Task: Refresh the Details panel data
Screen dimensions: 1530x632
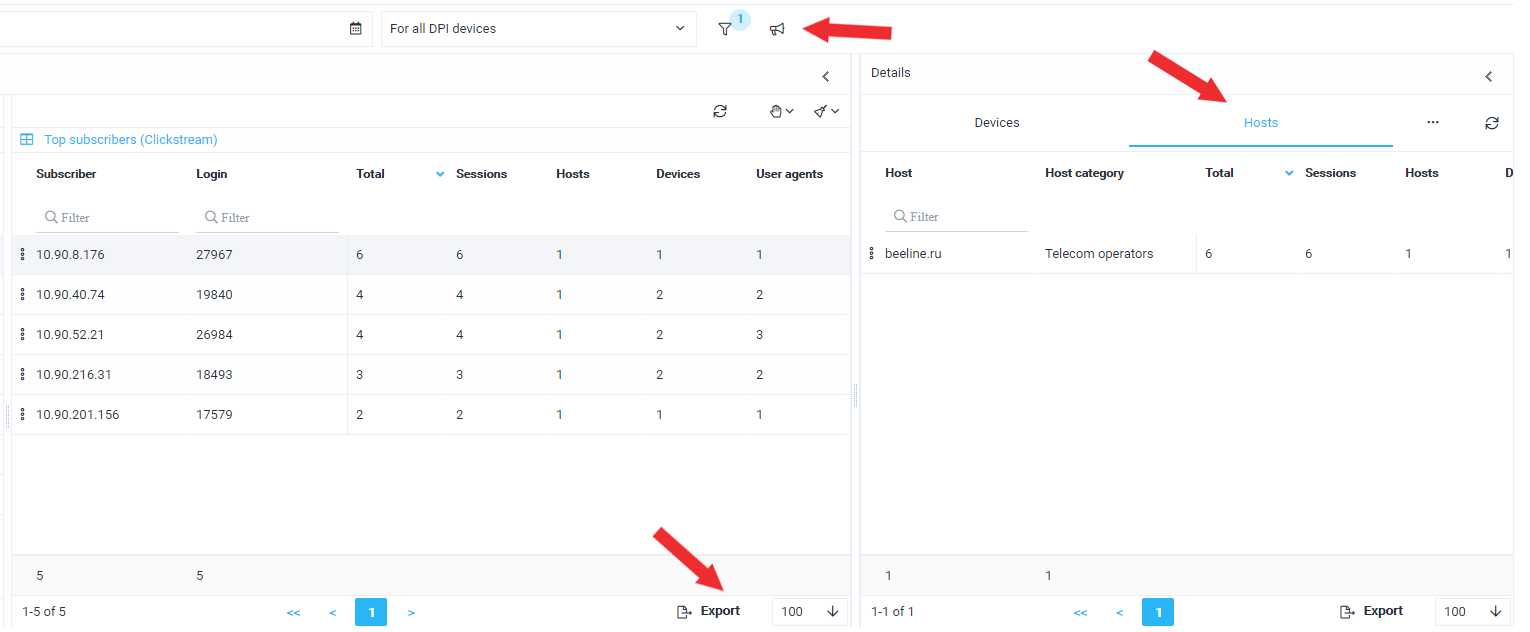Action: click(1491, 123)
